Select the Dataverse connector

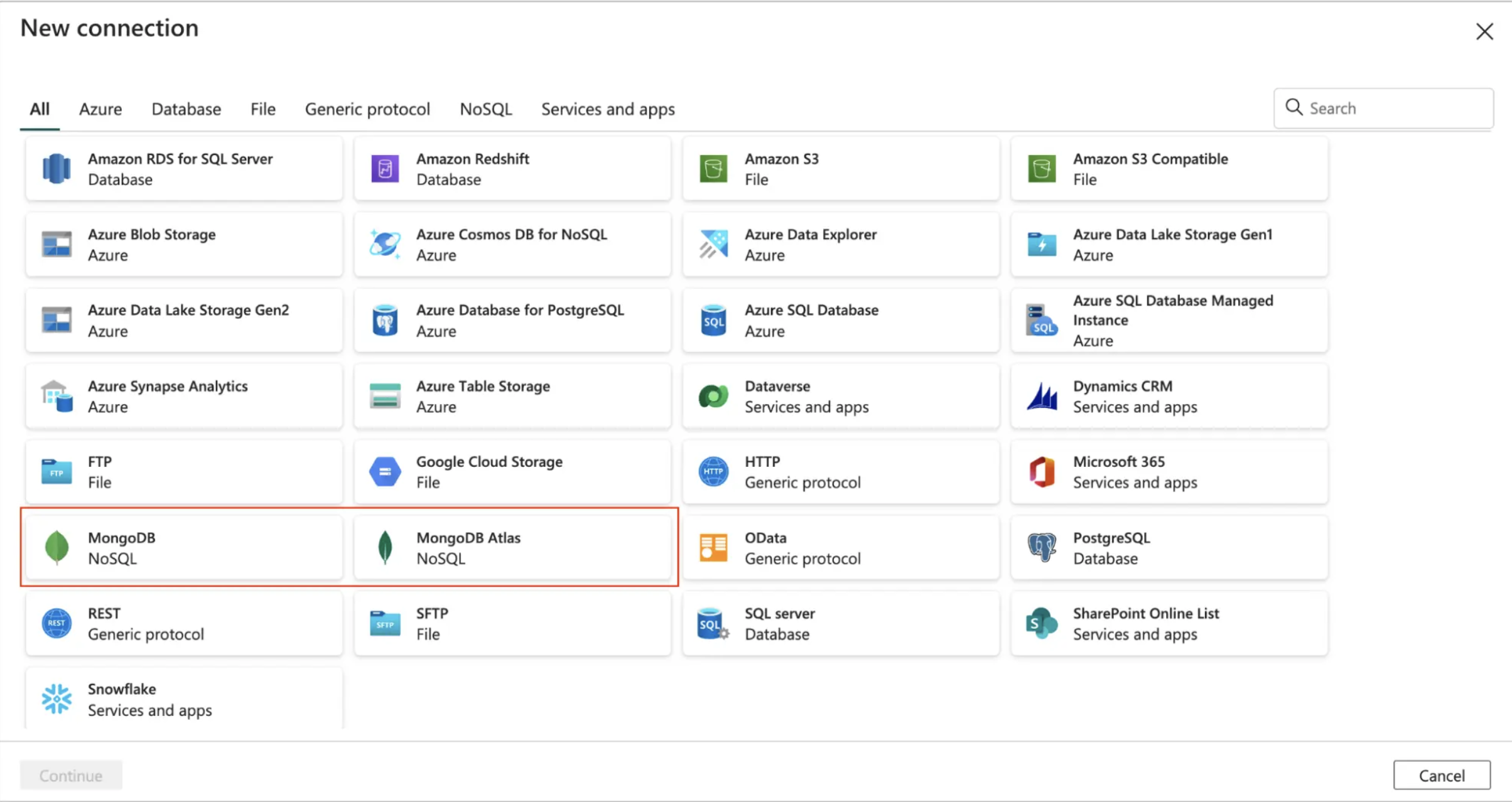[840, 396]
